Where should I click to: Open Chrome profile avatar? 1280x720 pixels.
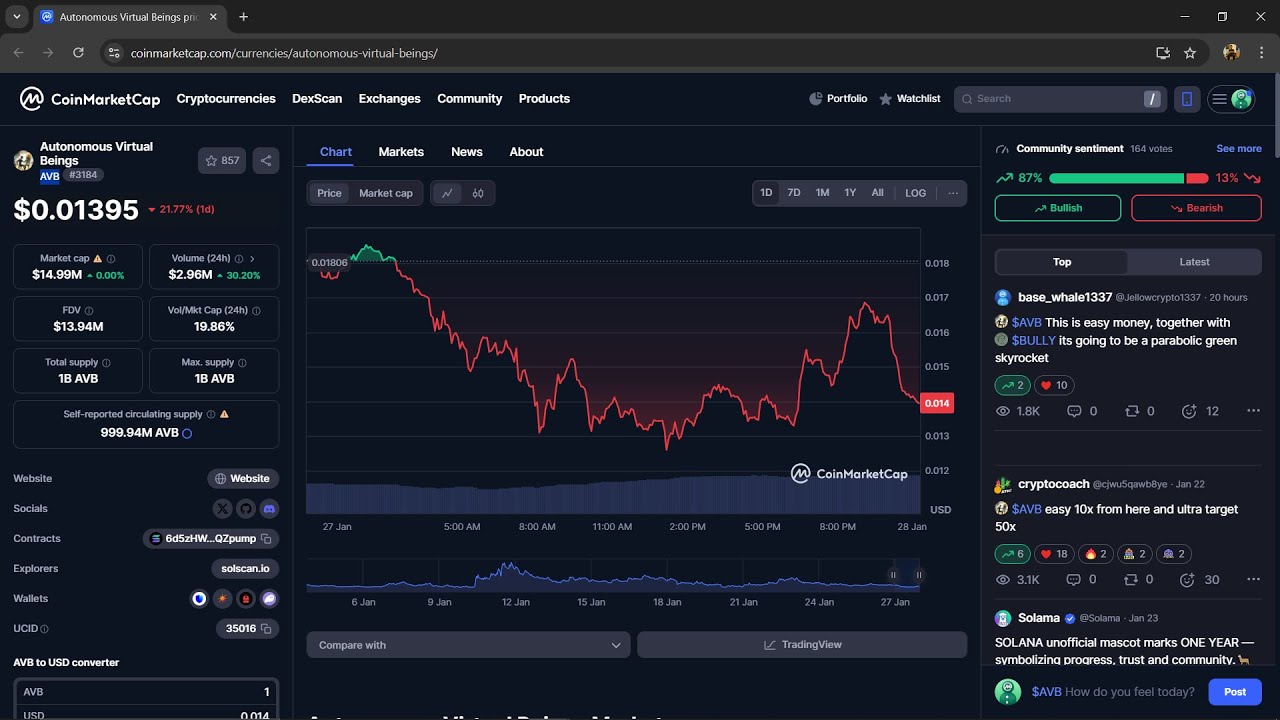click(x=1231, y=53)
